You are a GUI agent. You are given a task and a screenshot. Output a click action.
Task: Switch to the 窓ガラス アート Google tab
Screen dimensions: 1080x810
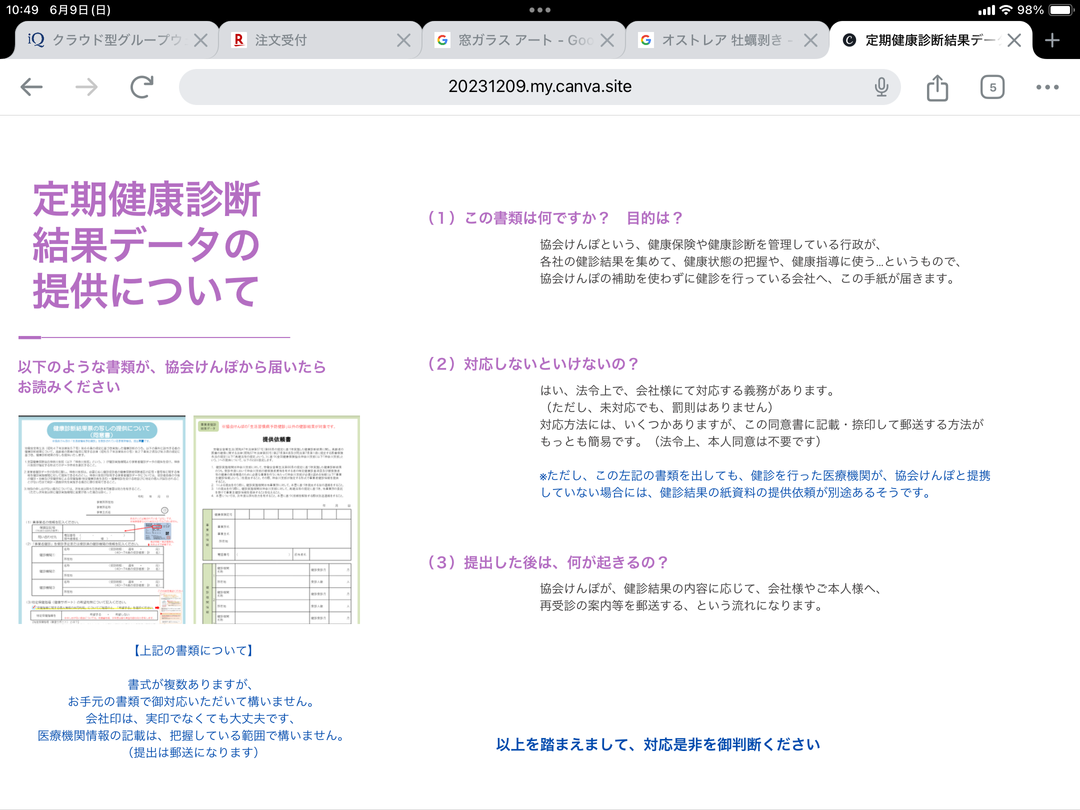[515, 40]
